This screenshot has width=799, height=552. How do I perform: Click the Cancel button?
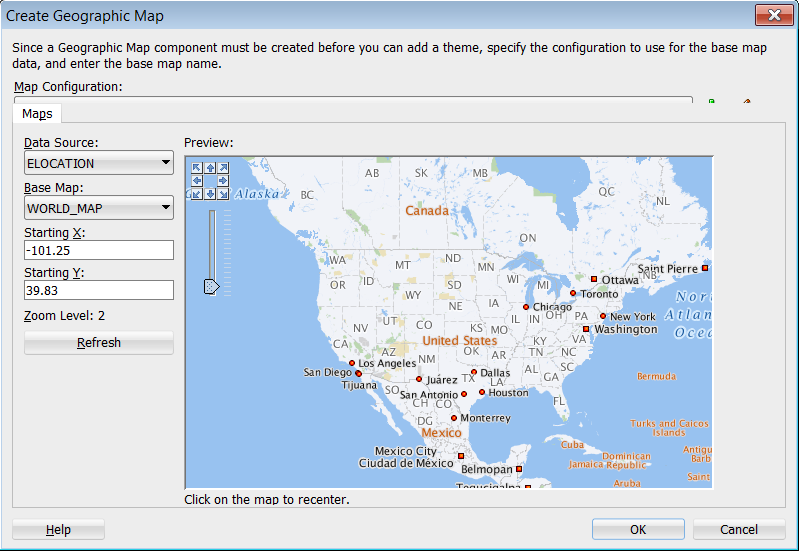(x=739, y=530)
